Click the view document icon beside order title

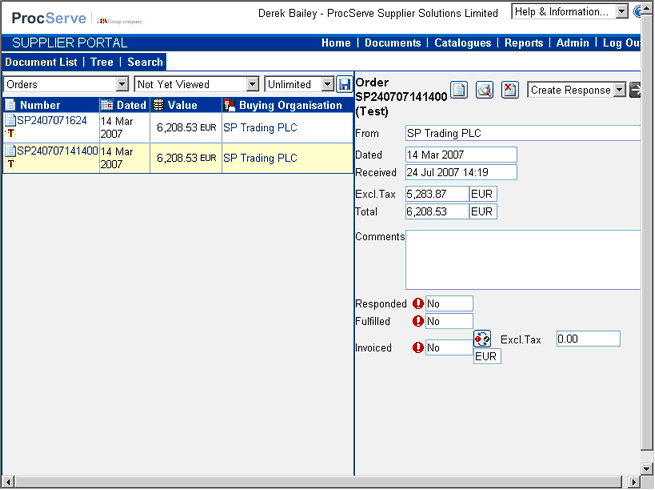(x=459, y=90)
